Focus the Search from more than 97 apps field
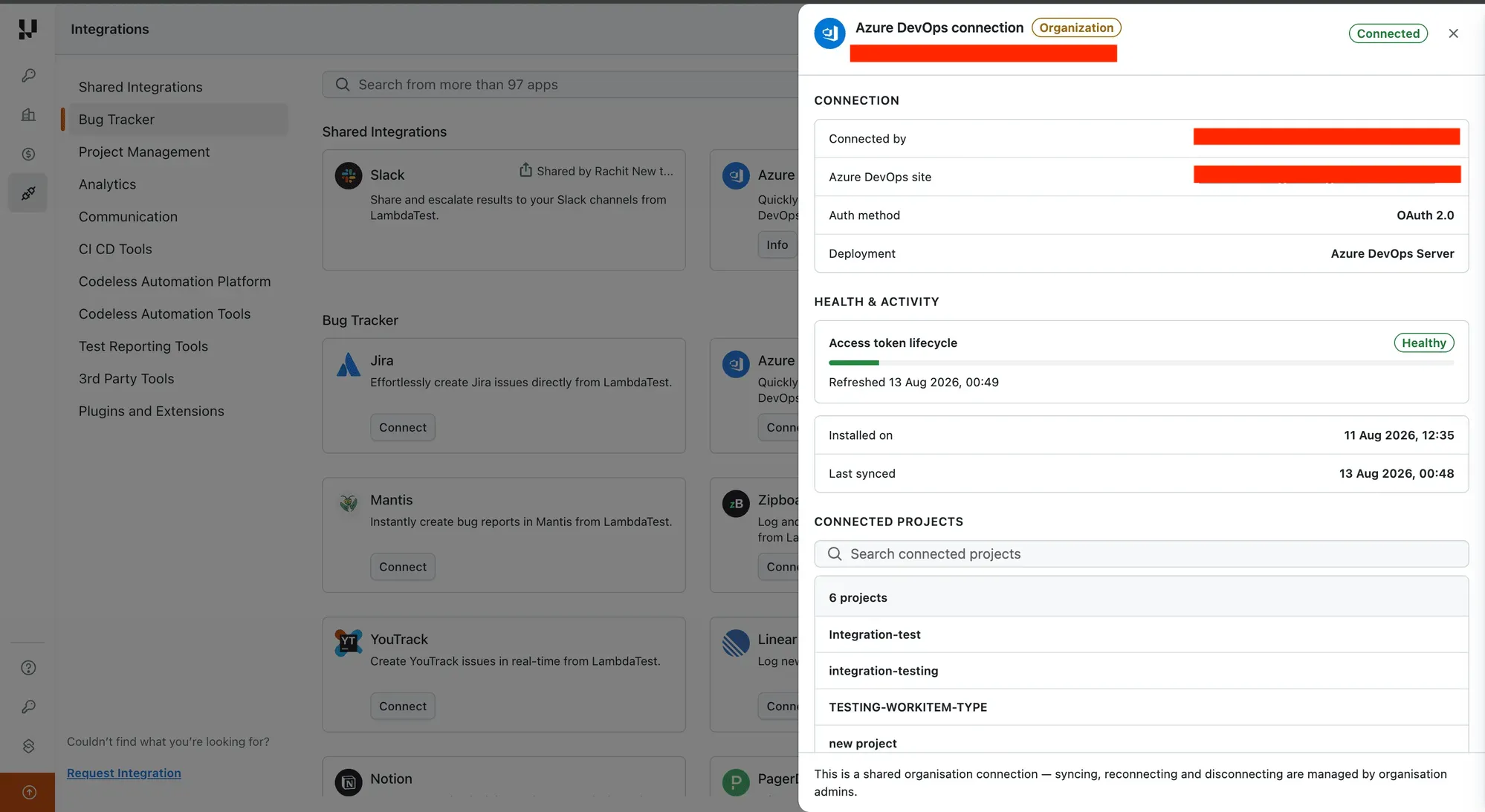Screen dimensions: 1485x812 click(x=560, y=85)
